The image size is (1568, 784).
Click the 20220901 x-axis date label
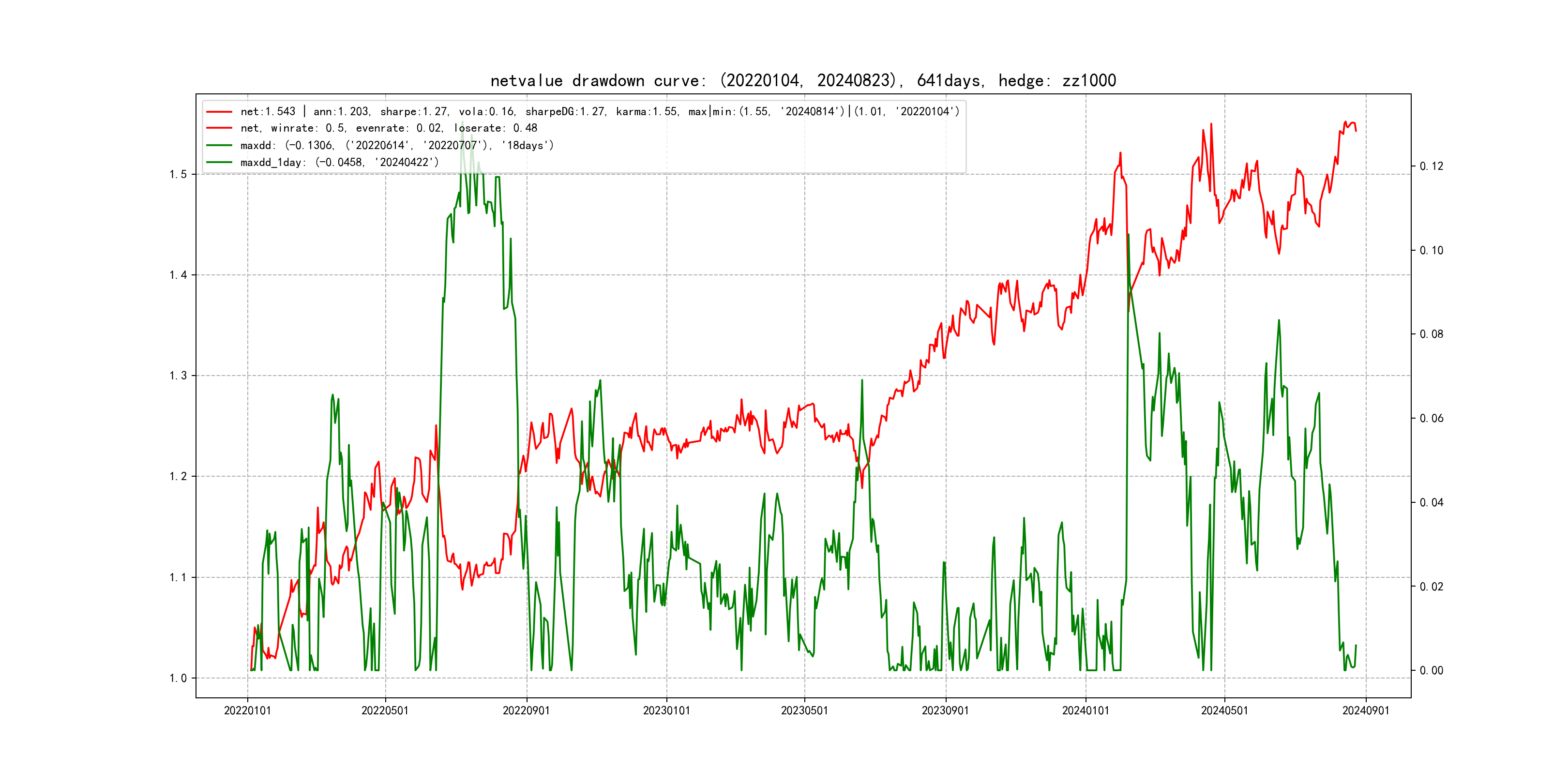(x=526, y=711)
